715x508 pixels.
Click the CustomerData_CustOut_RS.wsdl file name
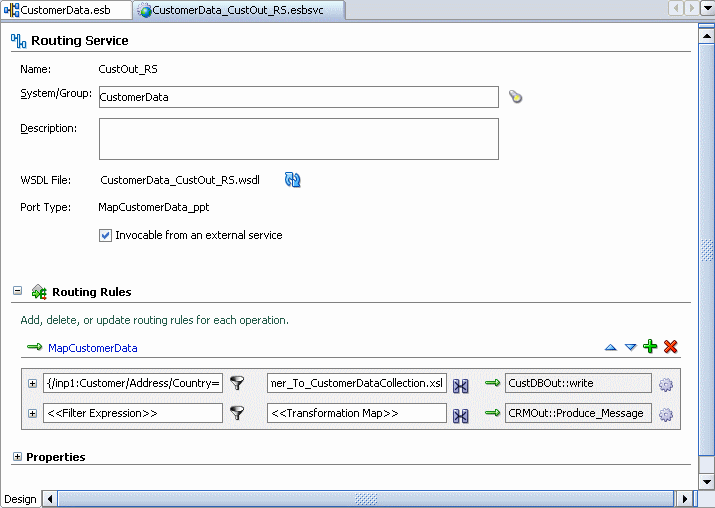(180, 180)
